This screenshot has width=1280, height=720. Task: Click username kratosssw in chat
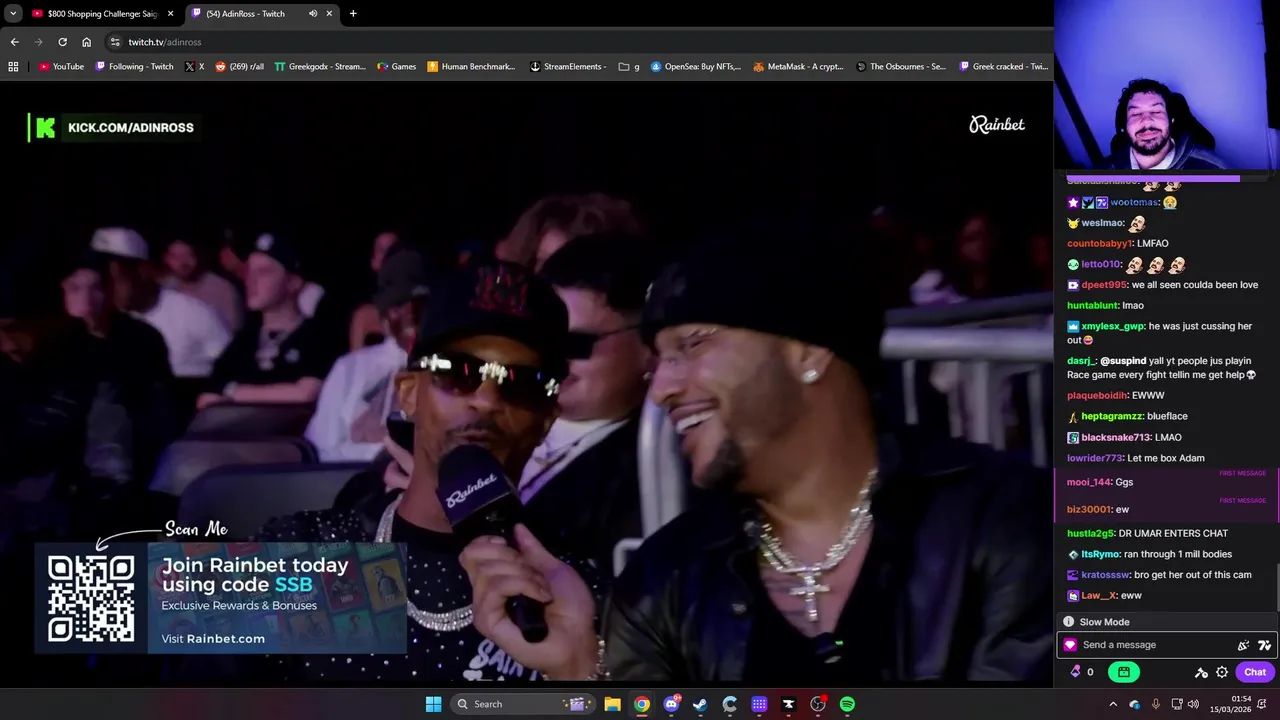tap(1105, 575)
